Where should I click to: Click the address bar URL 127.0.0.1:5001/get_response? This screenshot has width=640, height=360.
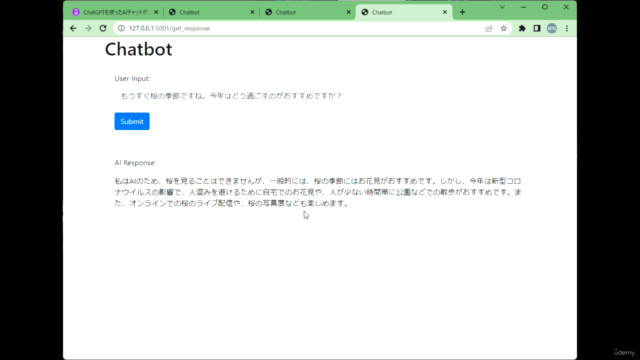click(169, 28)
